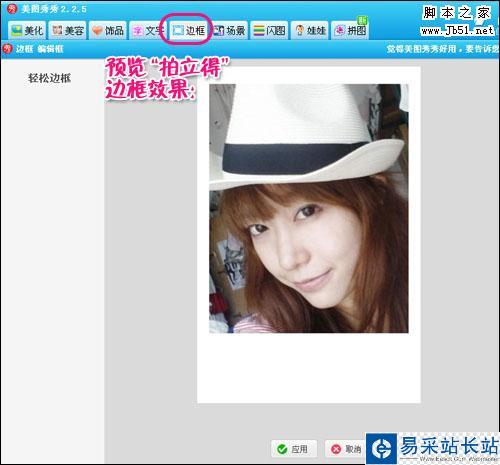Viewport: 500px width, 465px height.
Task: Open the 饰品 tab
Action: click(x=108, y=31)
